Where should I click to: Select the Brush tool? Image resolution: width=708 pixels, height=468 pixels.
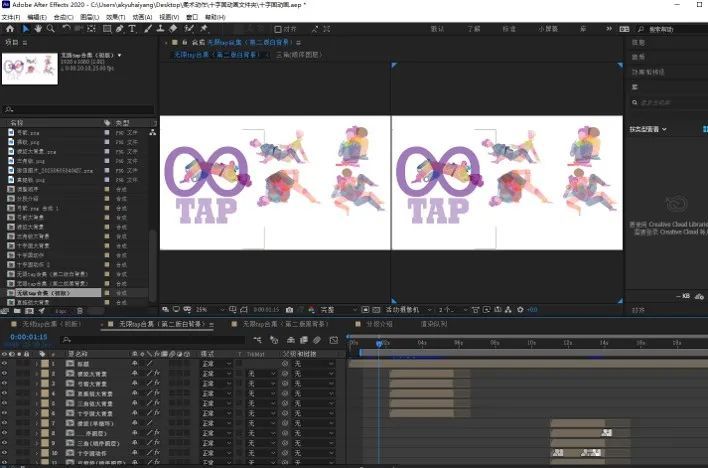(x=148, y=29)
